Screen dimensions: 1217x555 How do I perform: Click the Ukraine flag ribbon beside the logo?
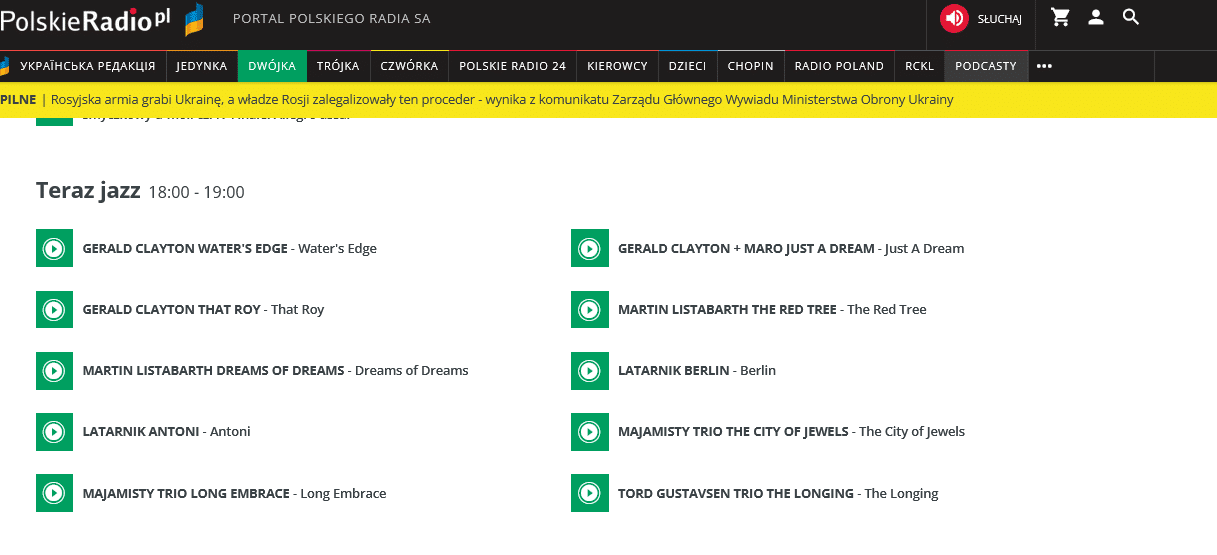point(194,19)
